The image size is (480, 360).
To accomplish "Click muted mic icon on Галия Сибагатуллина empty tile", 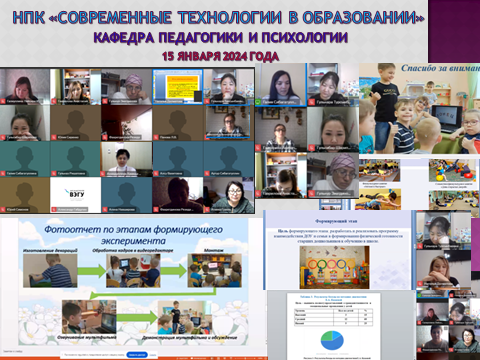I will 3,173.
